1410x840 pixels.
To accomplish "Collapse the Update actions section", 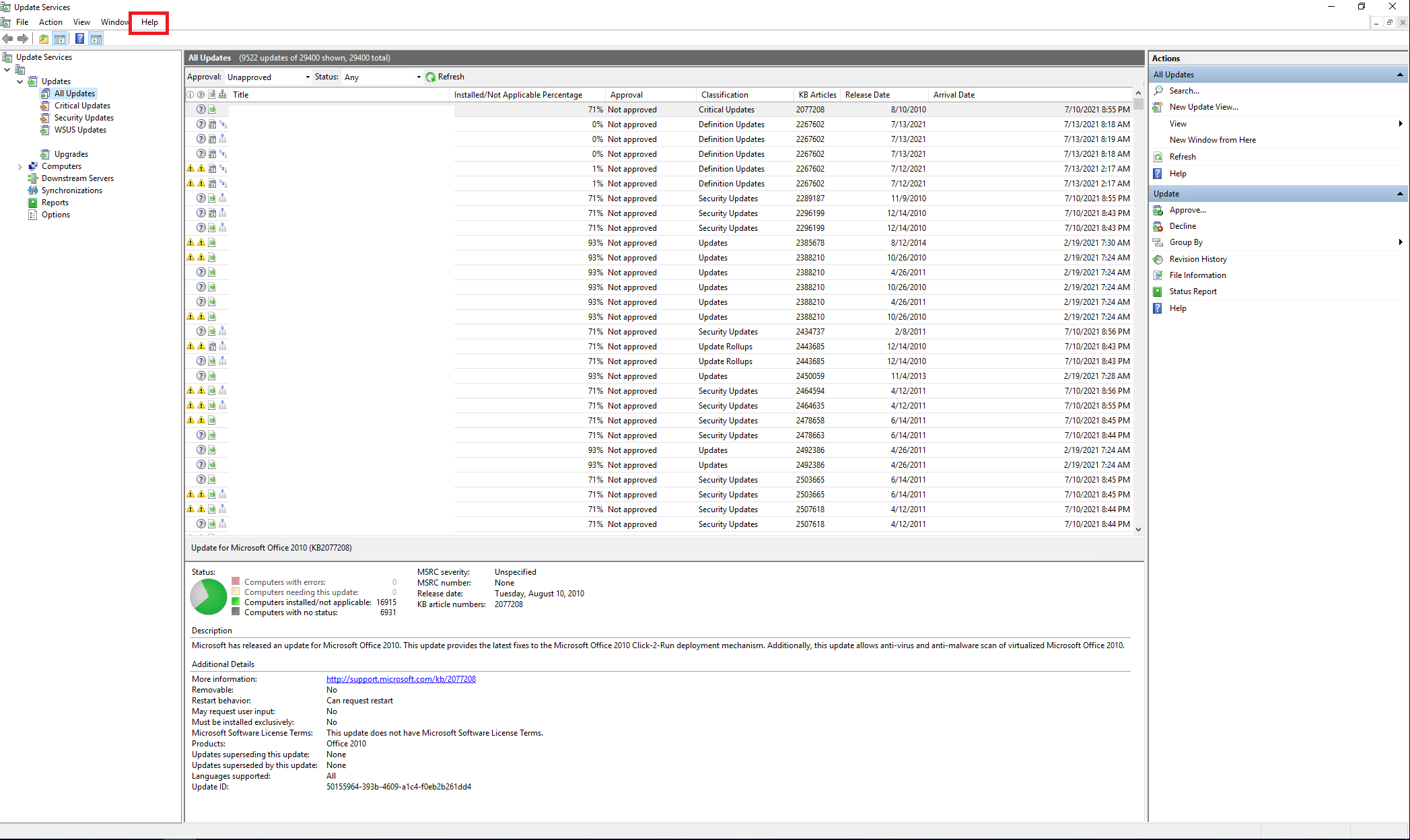I will pyautogui.click(x=1401, y=194).
